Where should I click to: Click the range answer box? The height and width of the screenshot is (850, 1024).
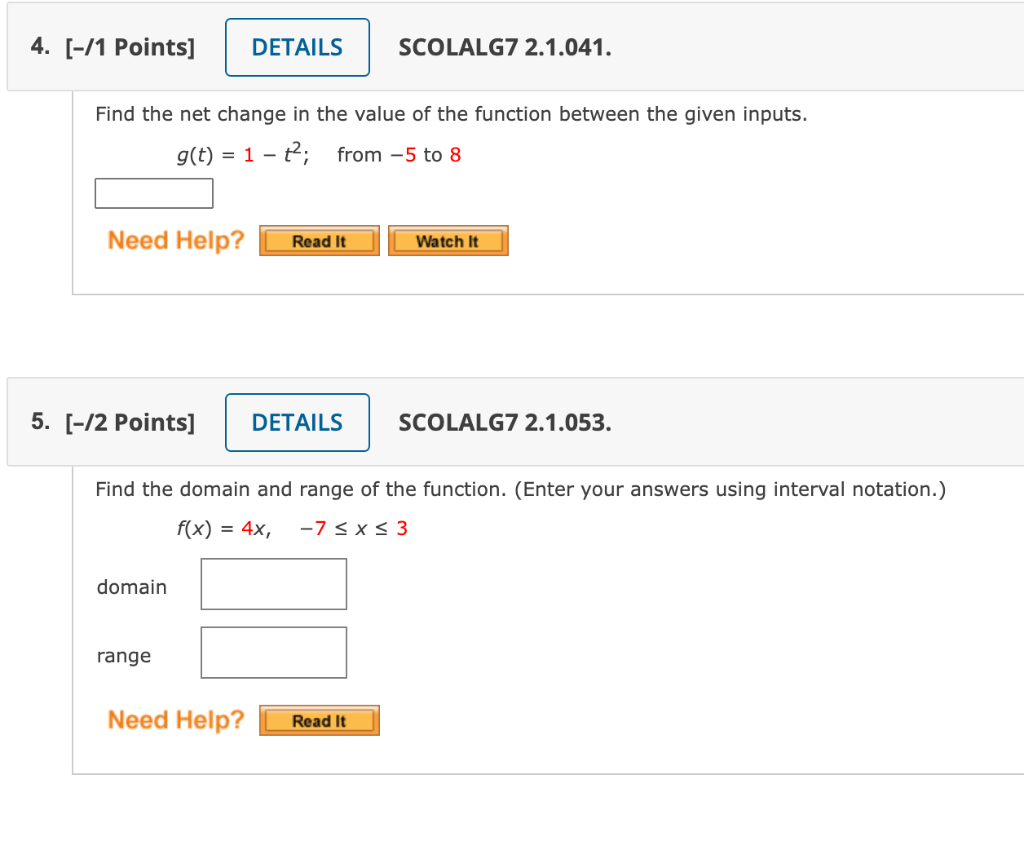[x=273, y=651]
